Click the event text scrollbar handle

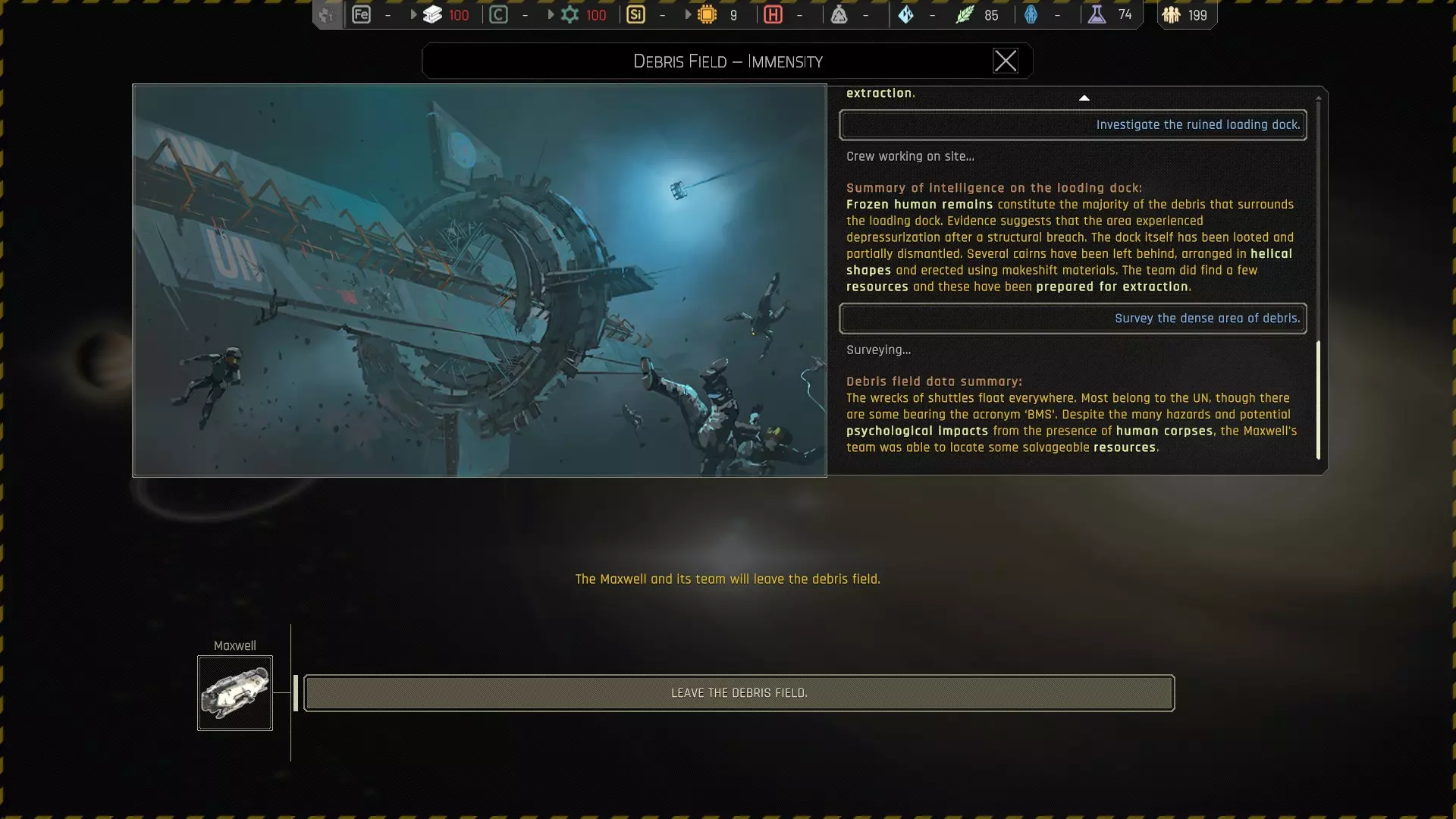1318,400
